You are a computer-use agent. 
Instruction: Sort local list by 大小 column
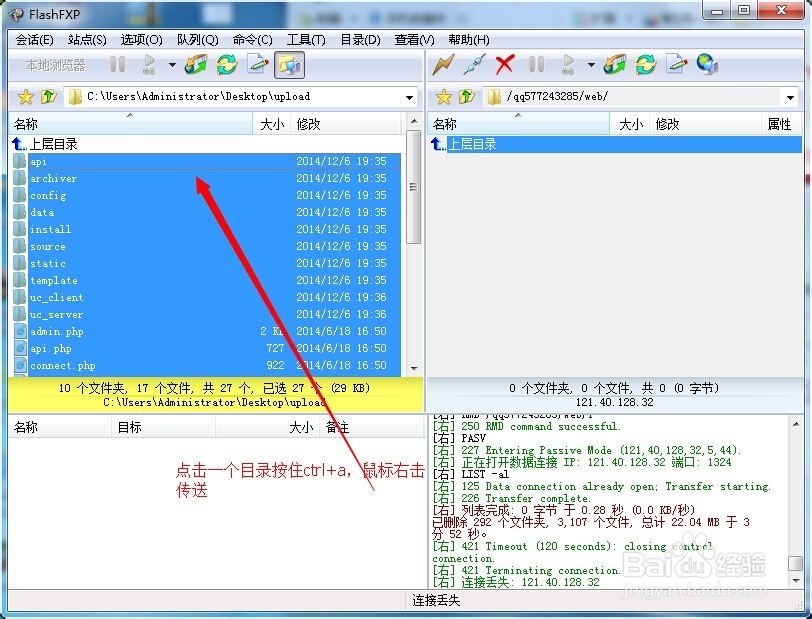point(271,124)
